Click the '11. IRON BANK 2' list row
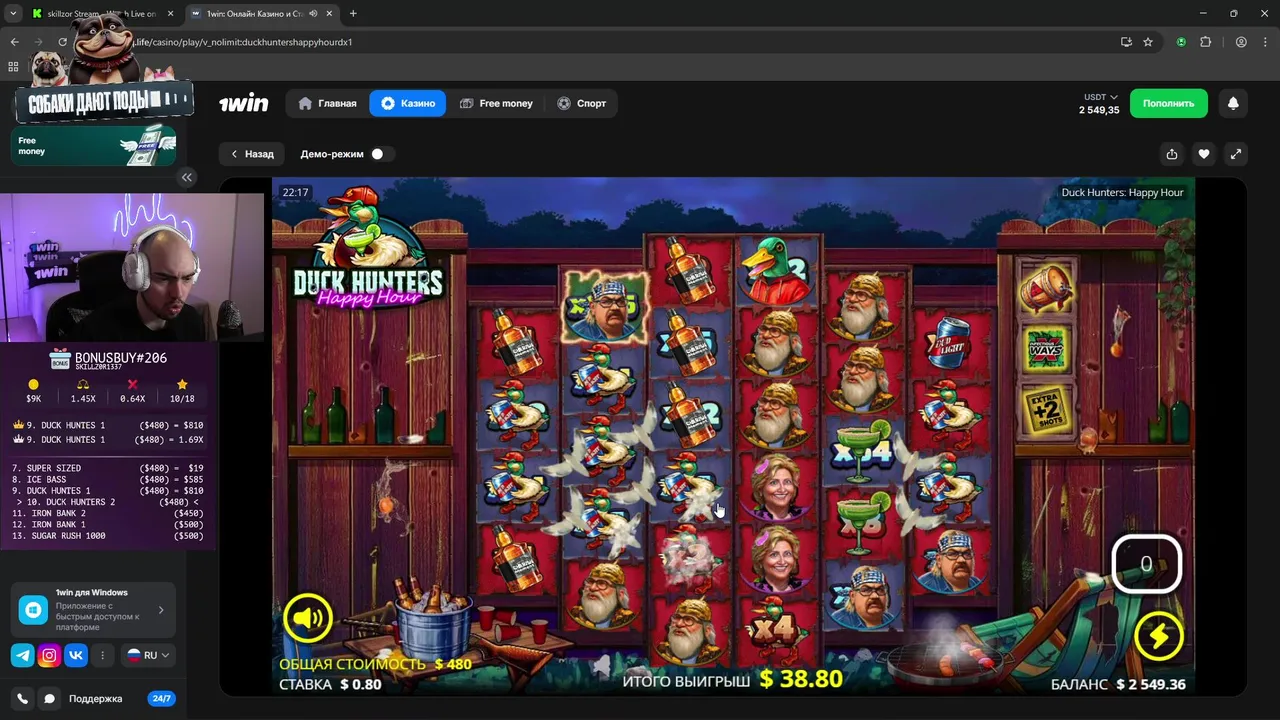 point(107,513)
